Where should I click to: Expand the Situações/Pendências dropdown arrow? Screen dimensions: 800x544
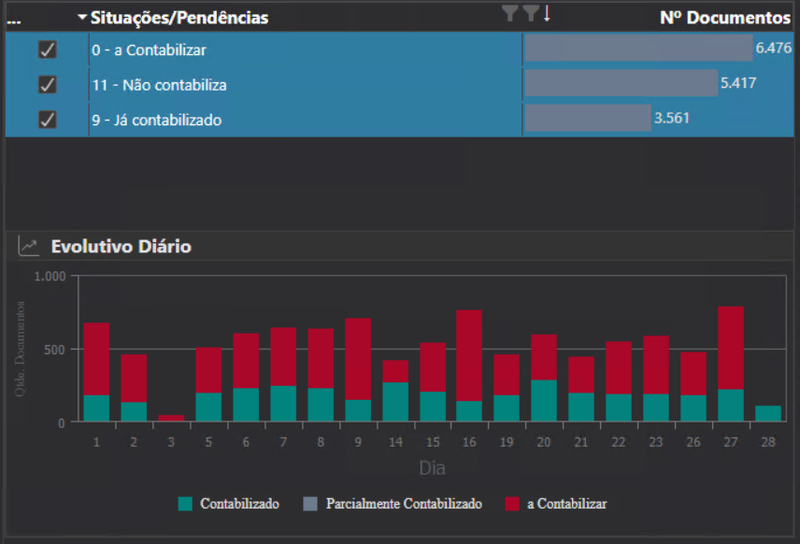coord(82,17)
